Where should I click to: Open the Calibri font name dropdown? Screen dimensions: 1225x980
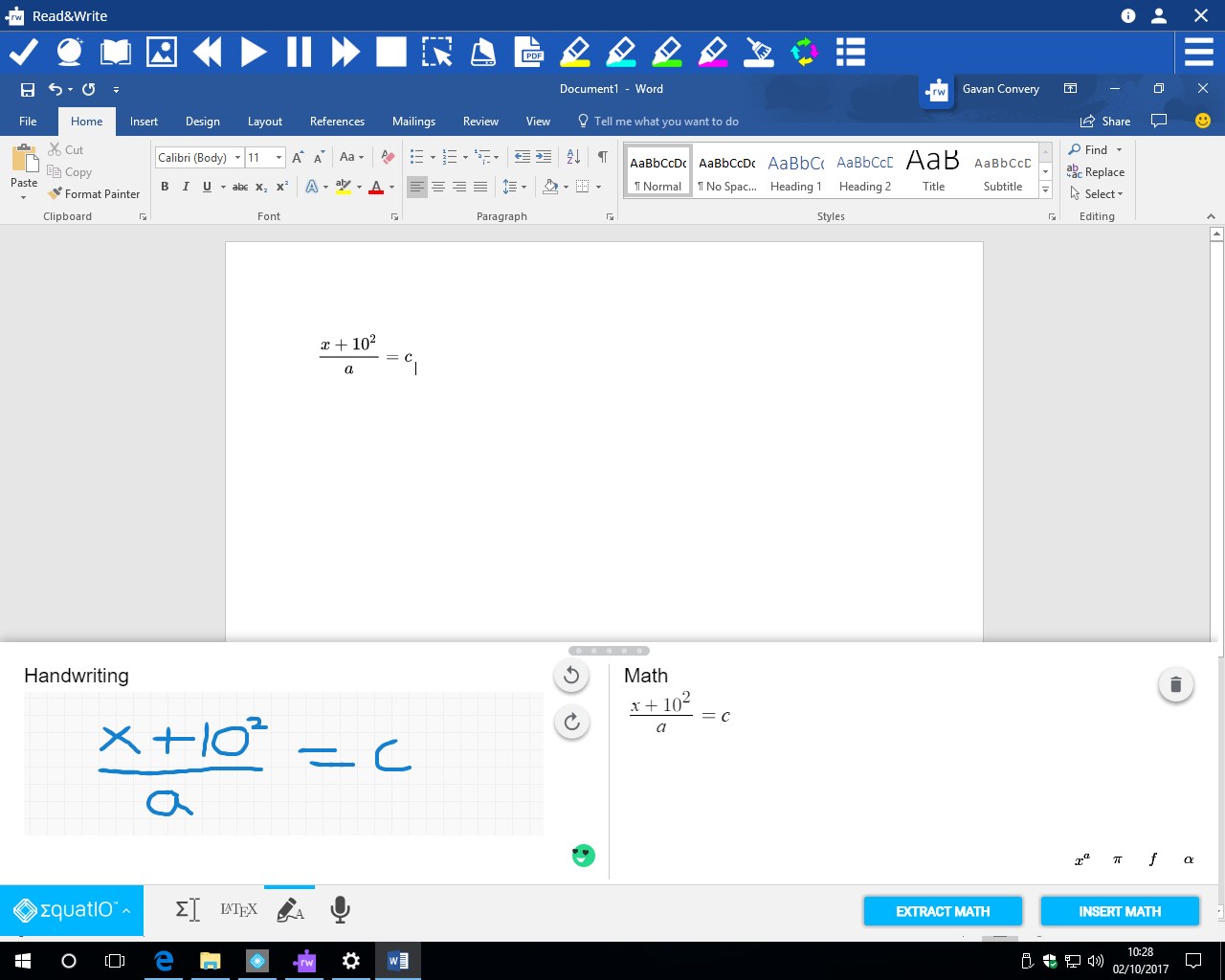(237, 157)
